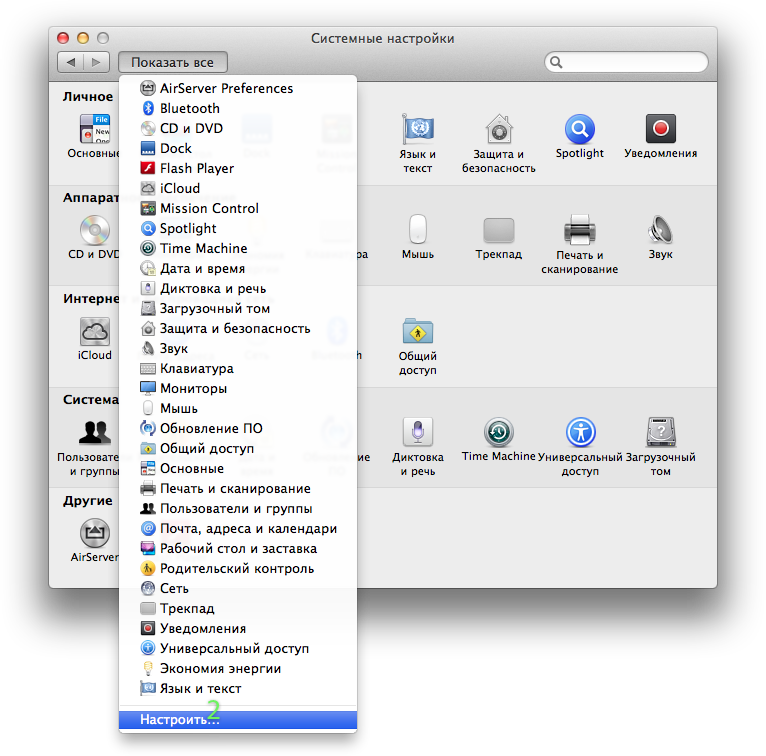Choose Трекпад in the menu list
The height and width of the screenshot is (756, 766).
238,609
